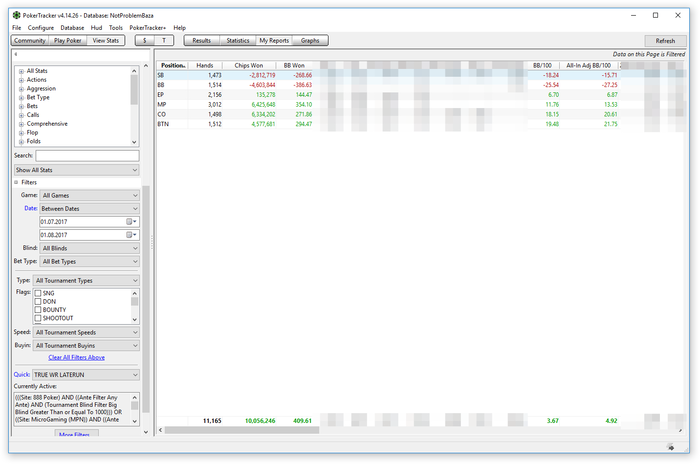Click the horizontal scrollbar under the report table
The height and width of the screenshot is (464, 700).
[x=242, y=430]
